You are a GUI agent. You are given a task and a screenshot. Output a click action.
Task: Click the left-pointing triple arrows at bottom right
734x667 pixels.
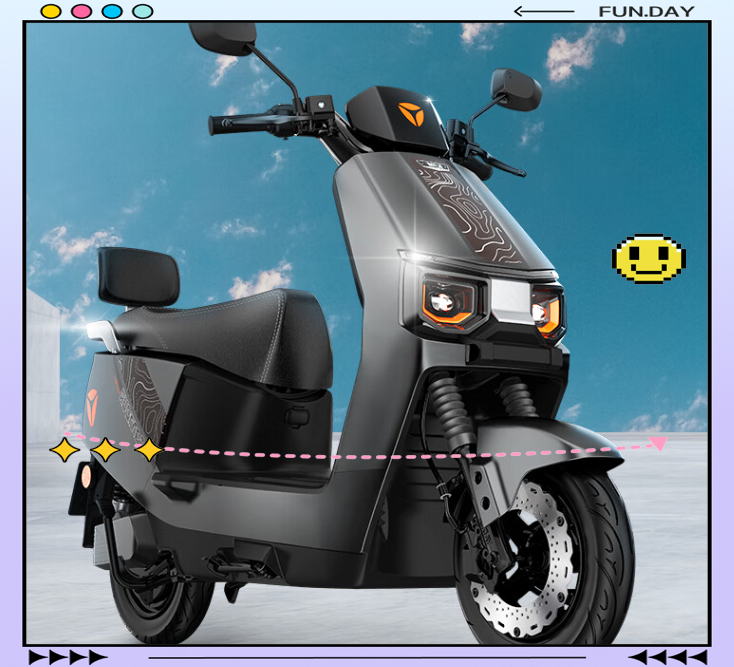[x=668, y=657]
